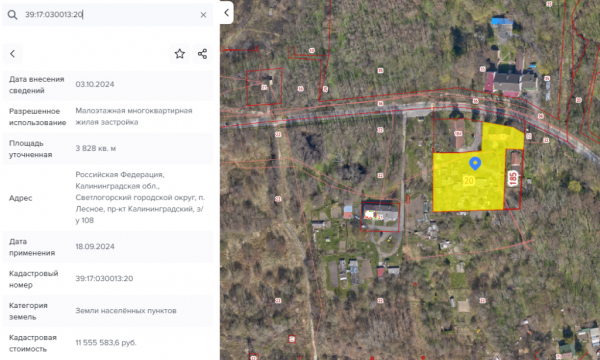Click cadastral number value 39:17:030013:20
This screenshot has height=360, width=600.
[x=104, y=279]
